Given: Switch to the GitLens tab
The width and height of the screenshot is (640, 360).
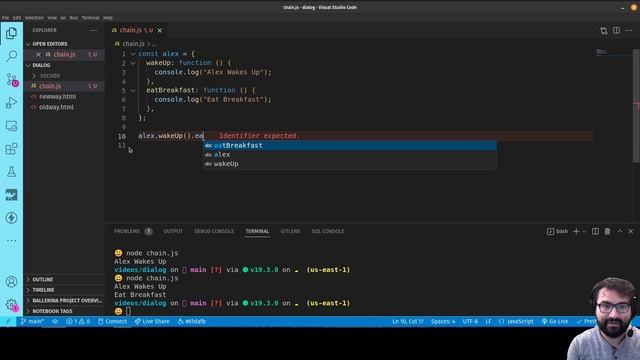Looking at the screenshot, I should coord(290,231).
